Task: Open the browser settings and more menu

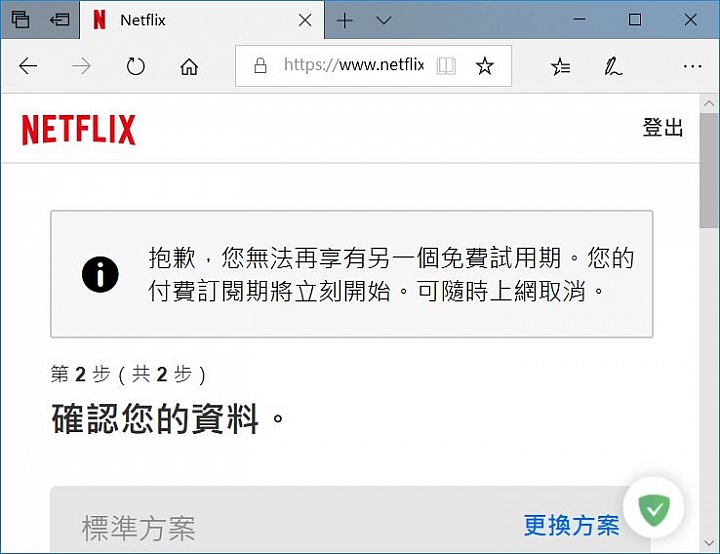Action: [692, 67]
